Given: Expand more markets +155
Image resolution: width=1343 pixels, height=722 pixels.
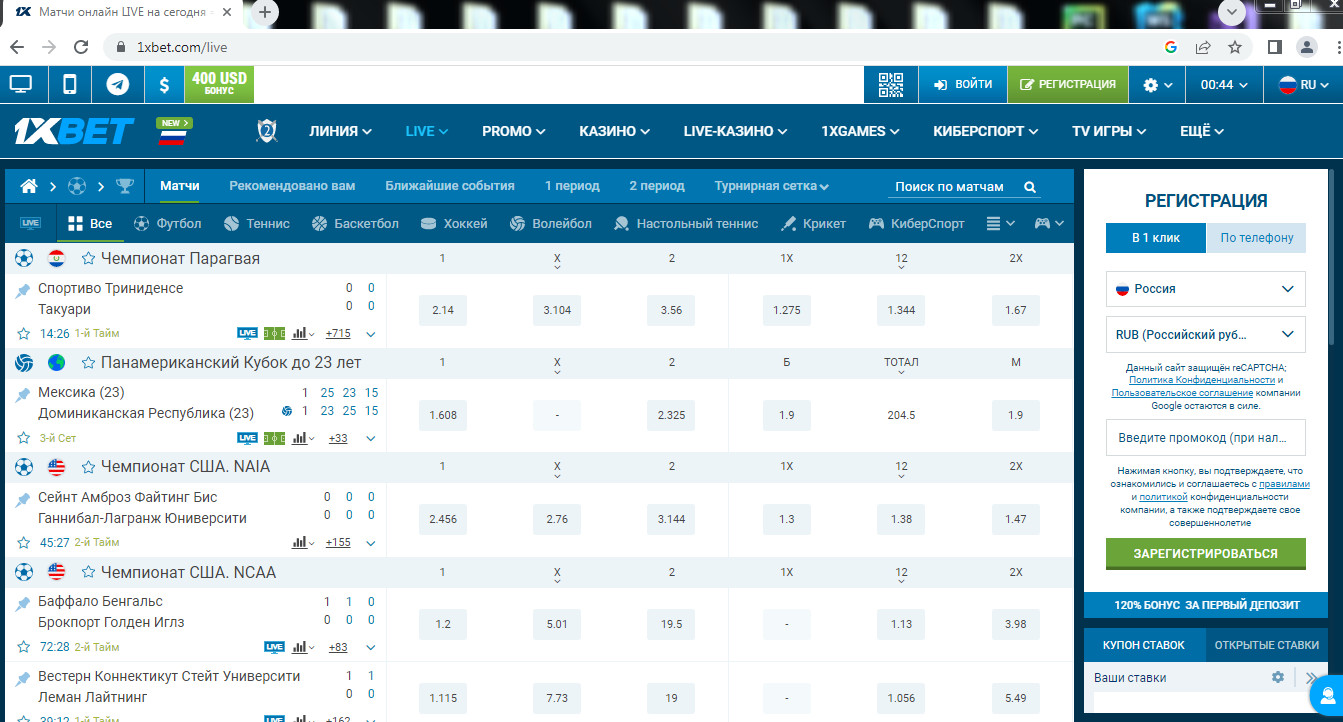Looking at the screenshot, I should pos(338,543).
